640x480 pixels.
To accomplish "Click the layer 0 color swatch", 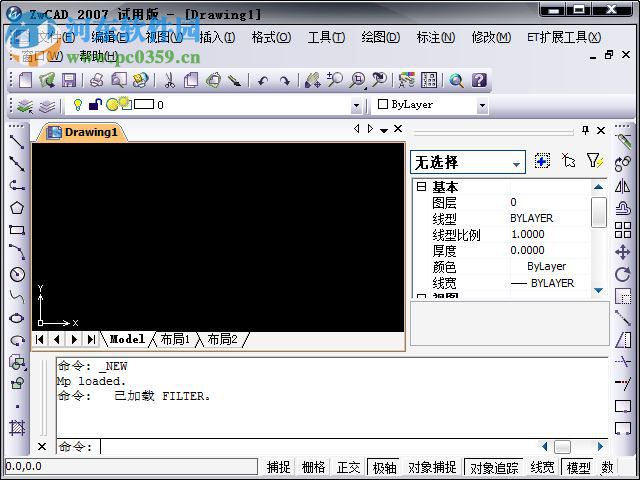I will (x=144, y=104).
